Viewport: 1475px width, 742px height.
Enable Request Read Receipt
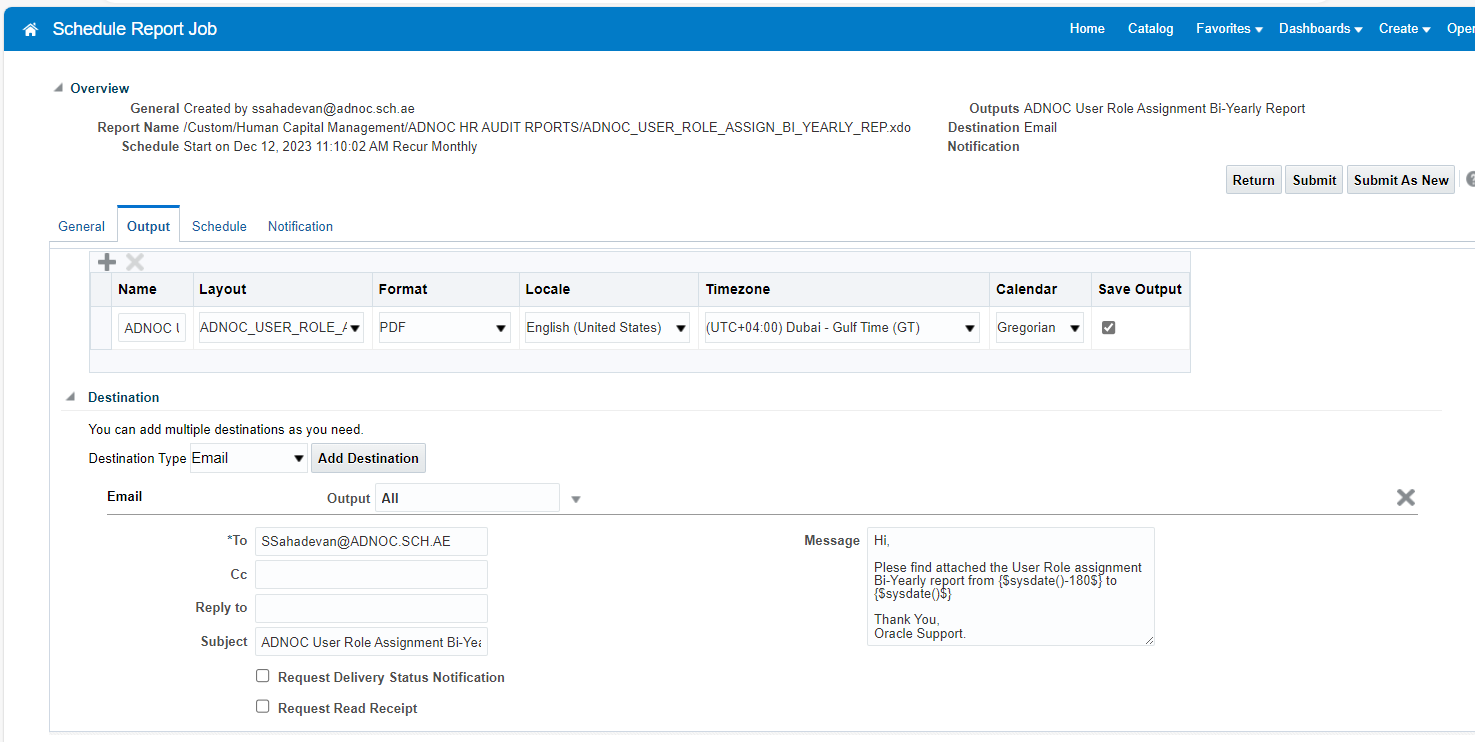(262, 706)
